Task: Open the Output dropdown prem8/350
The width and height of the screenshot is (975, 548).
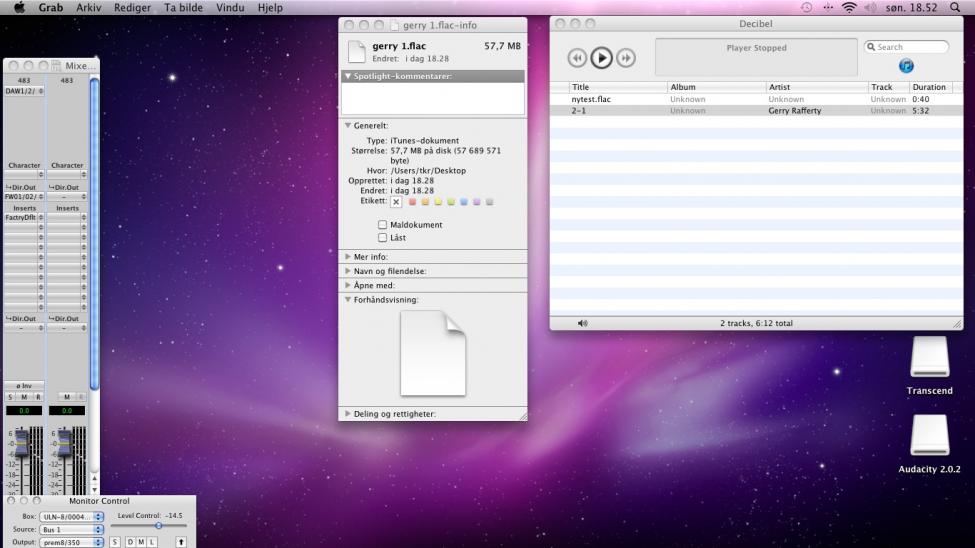Action: (x=72, y=542)
